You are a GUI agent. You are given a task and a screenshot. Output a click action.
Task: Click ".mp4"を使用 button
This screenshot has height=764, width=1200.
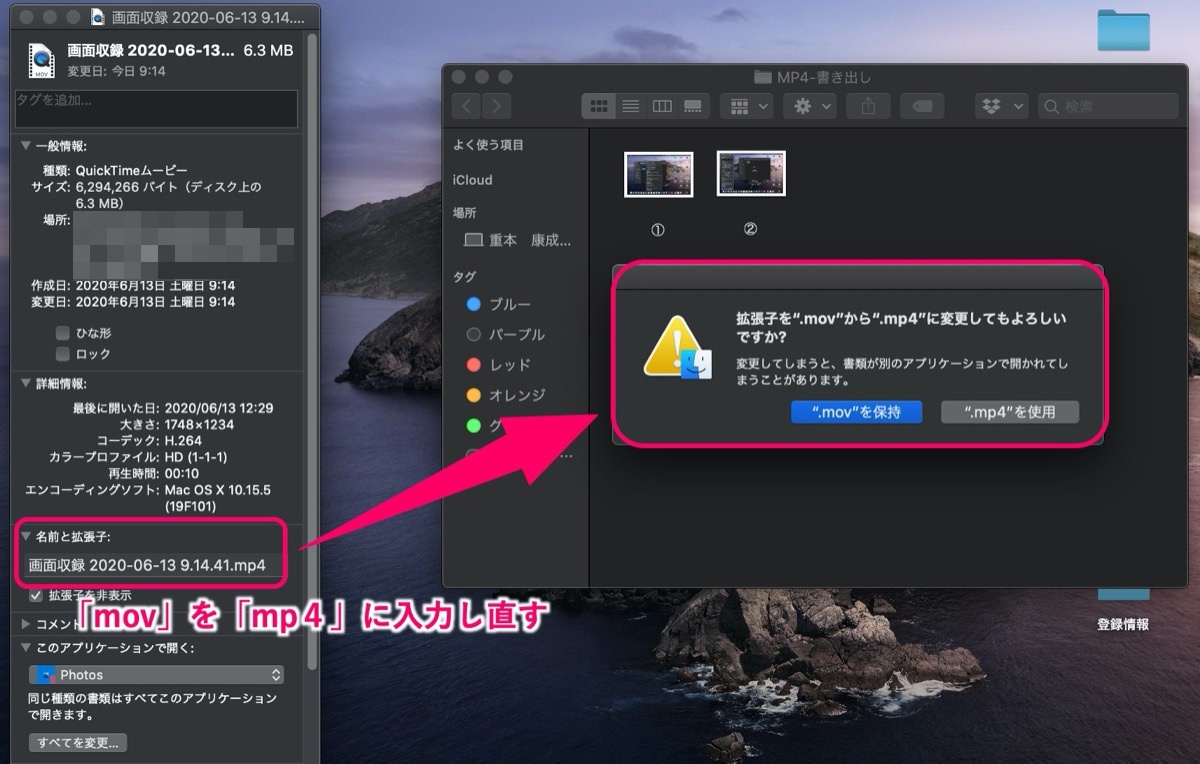[x=1009, y=412]
